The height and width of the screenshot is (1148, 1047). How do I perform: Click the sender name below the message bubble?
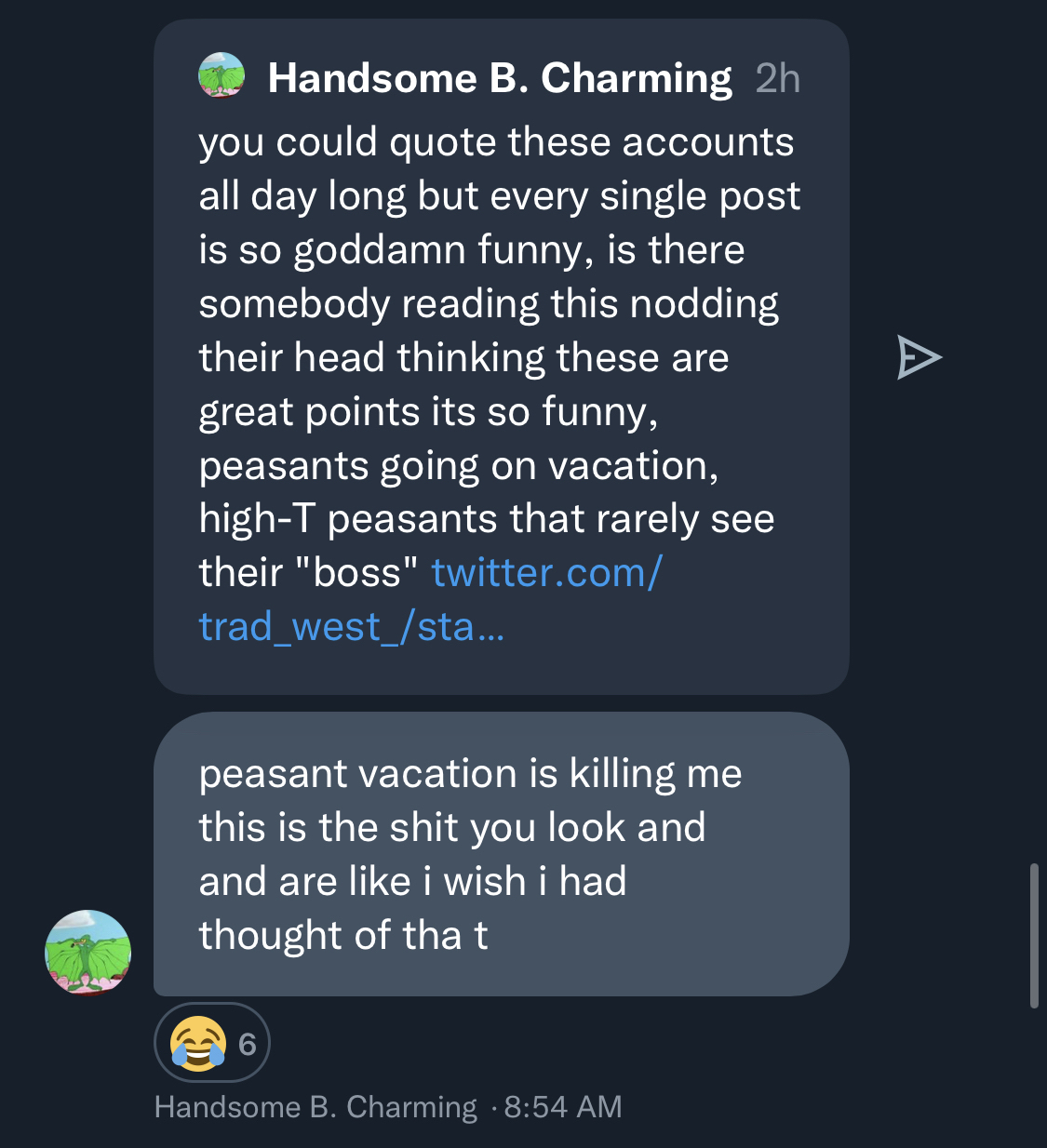(x=315, y=1107)
